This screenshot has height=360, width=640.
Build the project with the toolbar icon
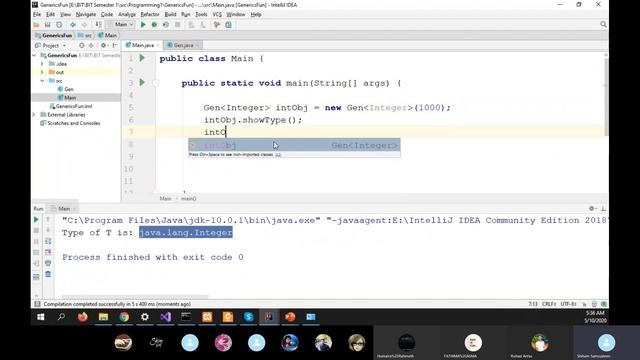(99, 25)
